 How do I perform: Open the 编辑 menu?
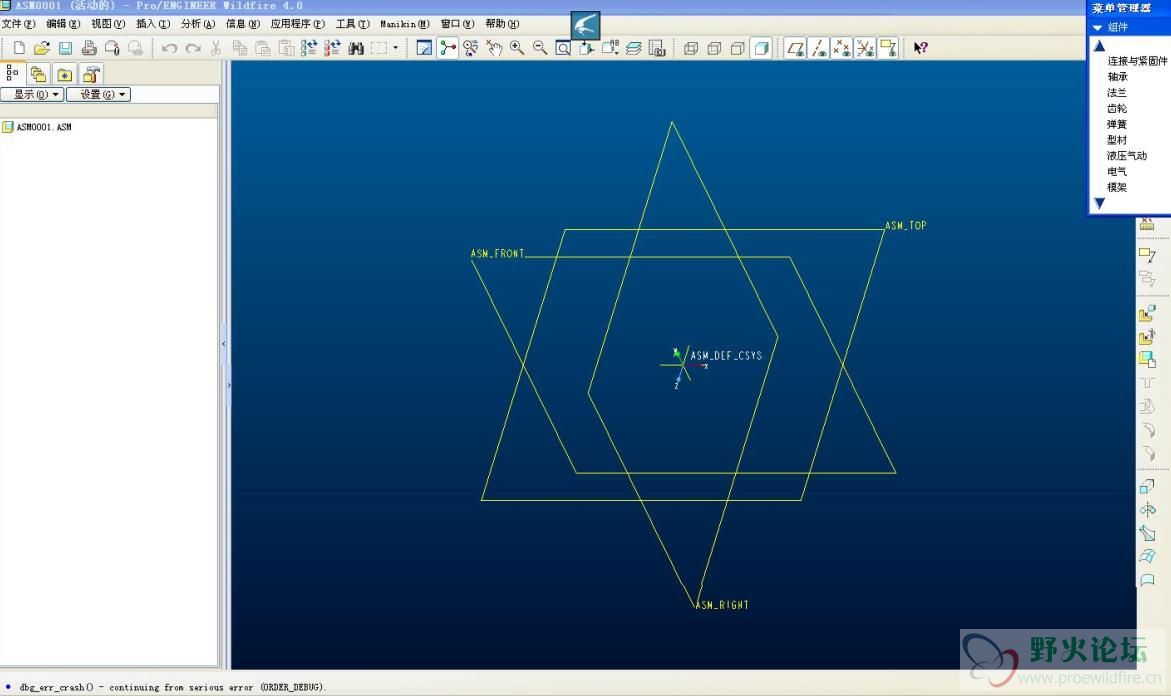(x=63, y=24)
